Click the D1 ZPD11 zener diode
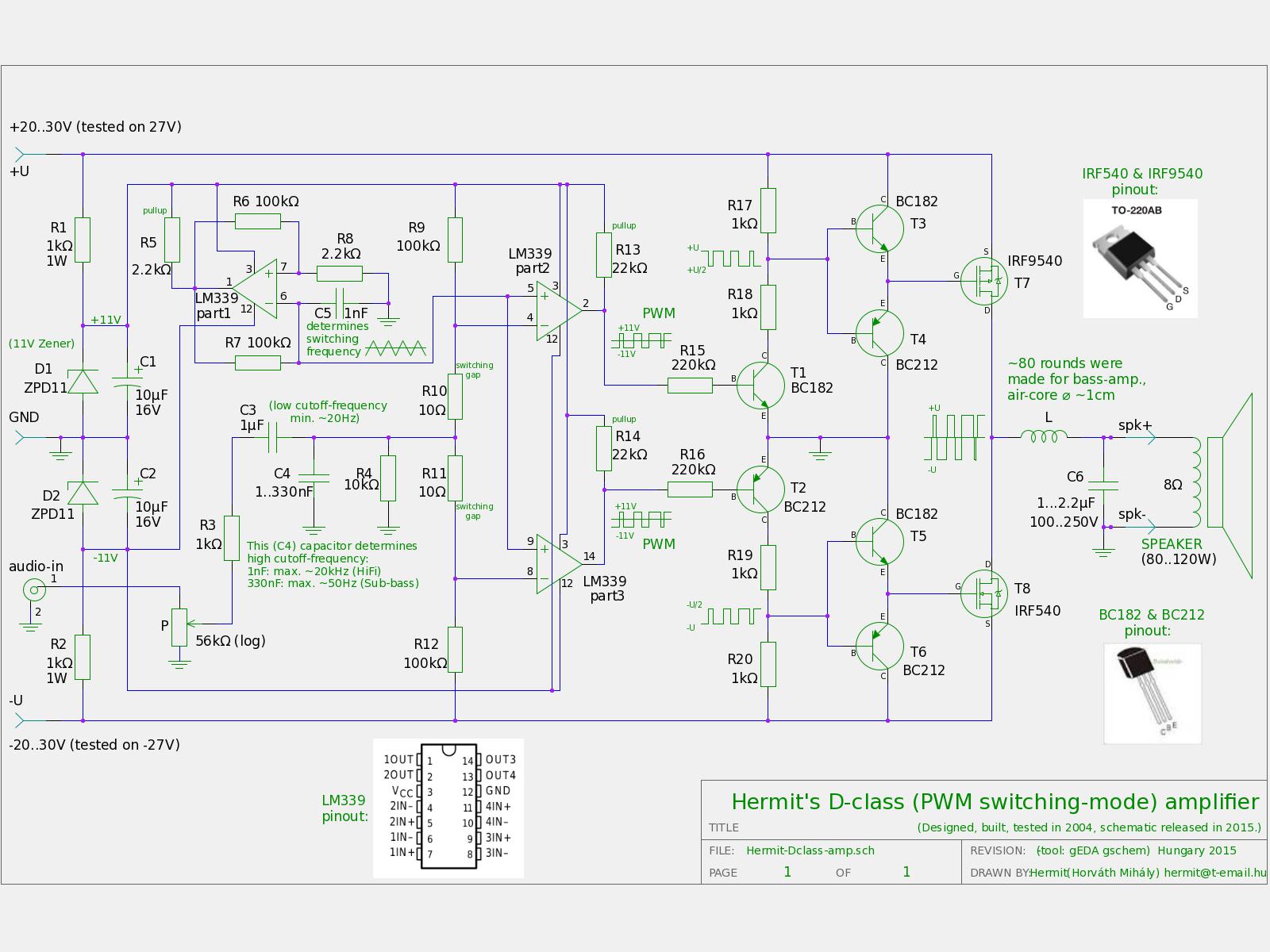Screen dimensions: 1270x952 pyautogui.click(x=83, y=382)
